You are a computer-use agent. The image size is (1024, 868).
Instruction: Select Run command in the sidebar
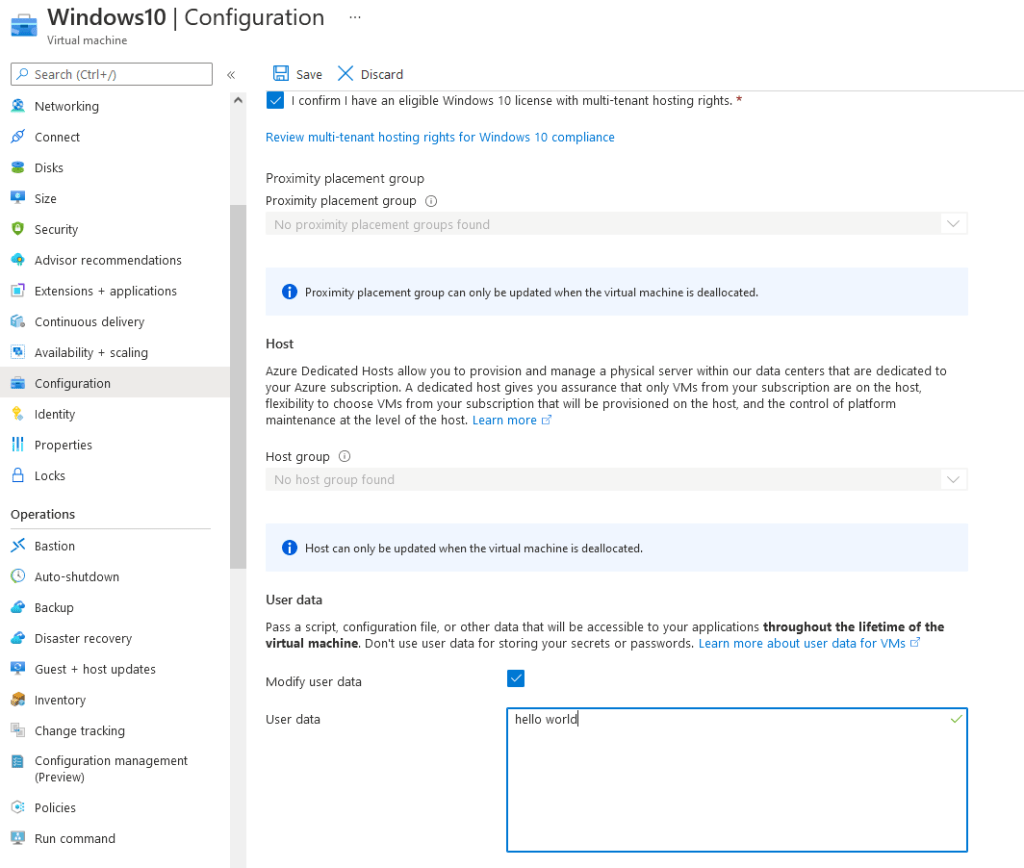[74, 839]
